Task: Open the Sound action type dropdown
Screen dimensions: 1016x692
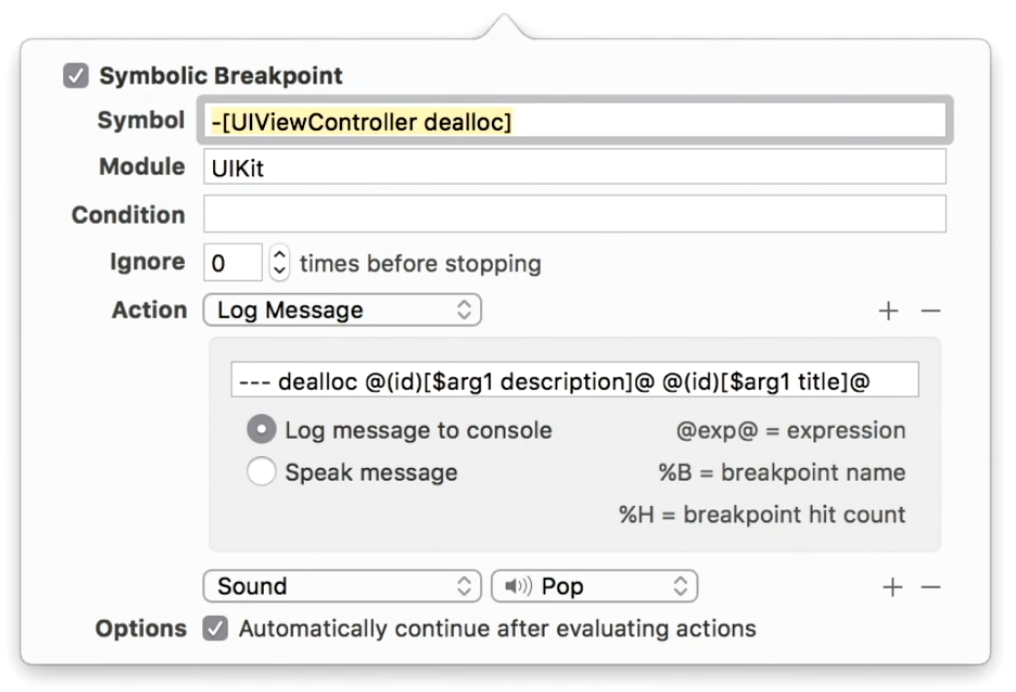Action: click(x=342, y=586)
